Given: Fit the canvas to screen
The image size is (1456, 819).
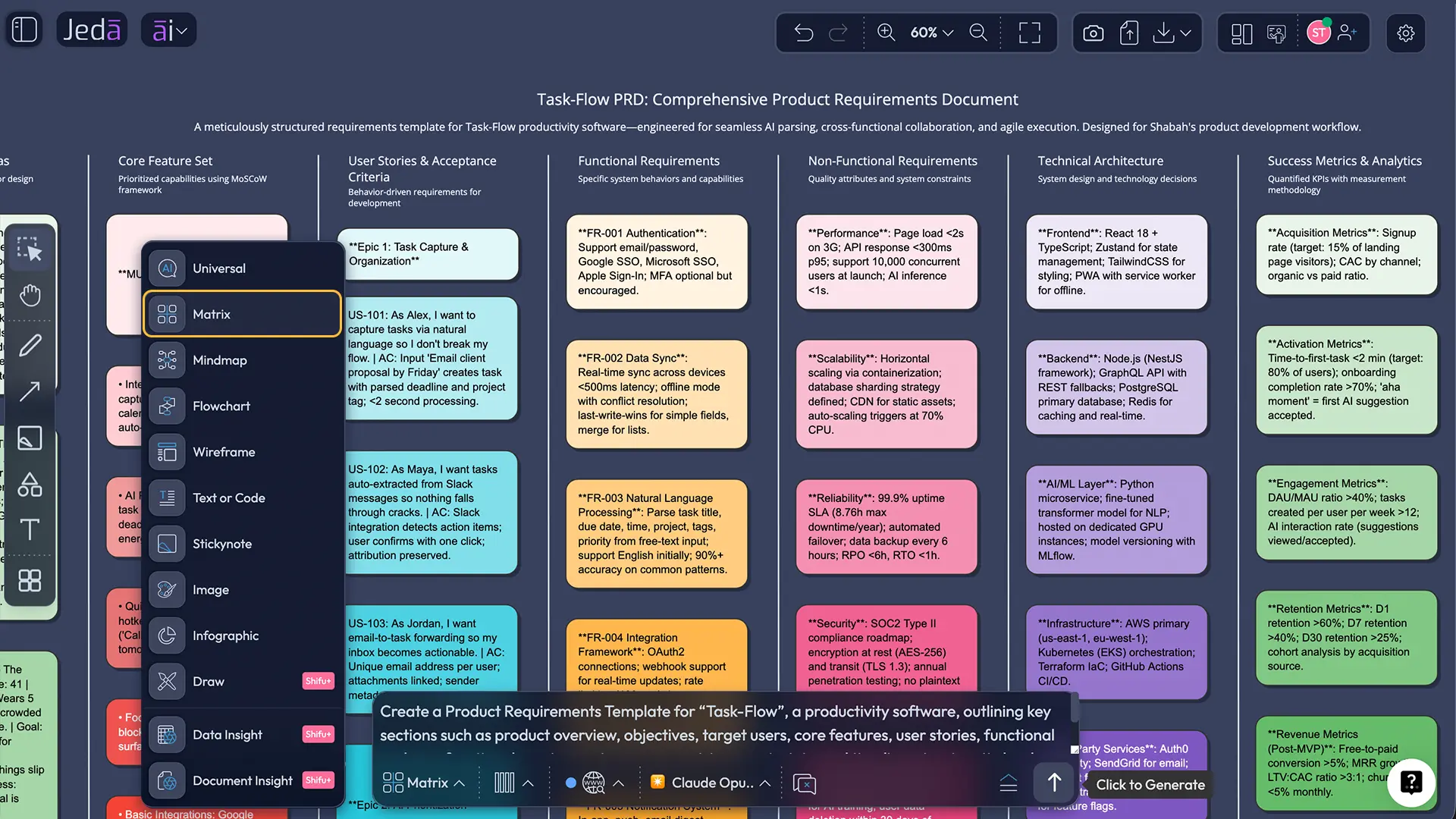Looking at the screenshot, I should pyautogui.click(x=1029, y=33).
